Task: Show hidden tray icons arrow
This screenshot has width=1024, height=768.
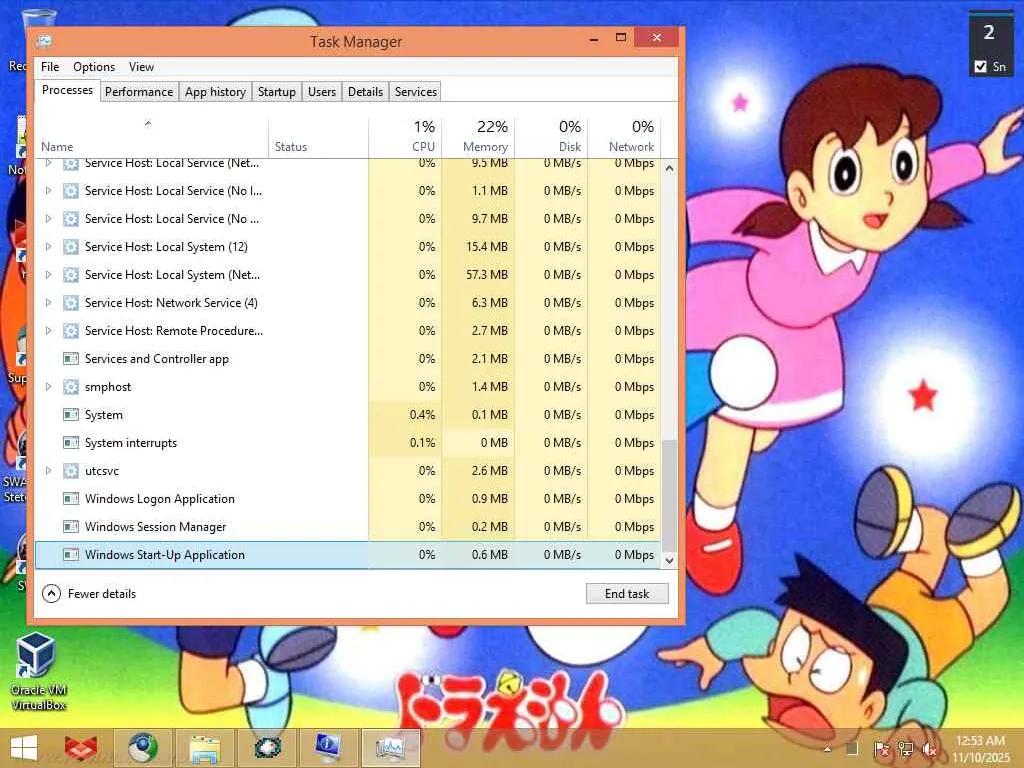Action: point(827,749)
